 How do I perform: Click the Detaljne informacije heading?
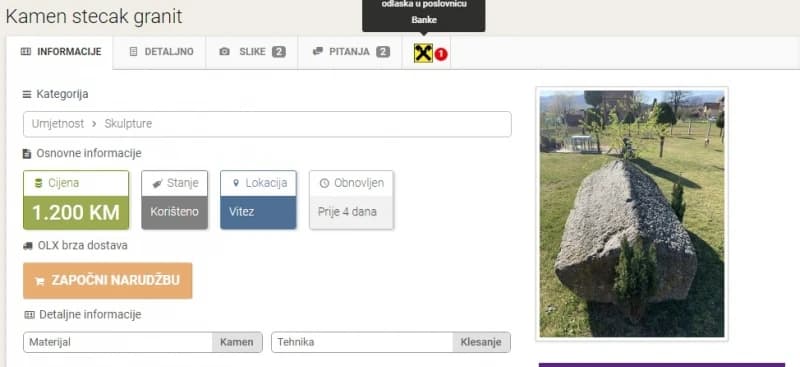[90, 315]
